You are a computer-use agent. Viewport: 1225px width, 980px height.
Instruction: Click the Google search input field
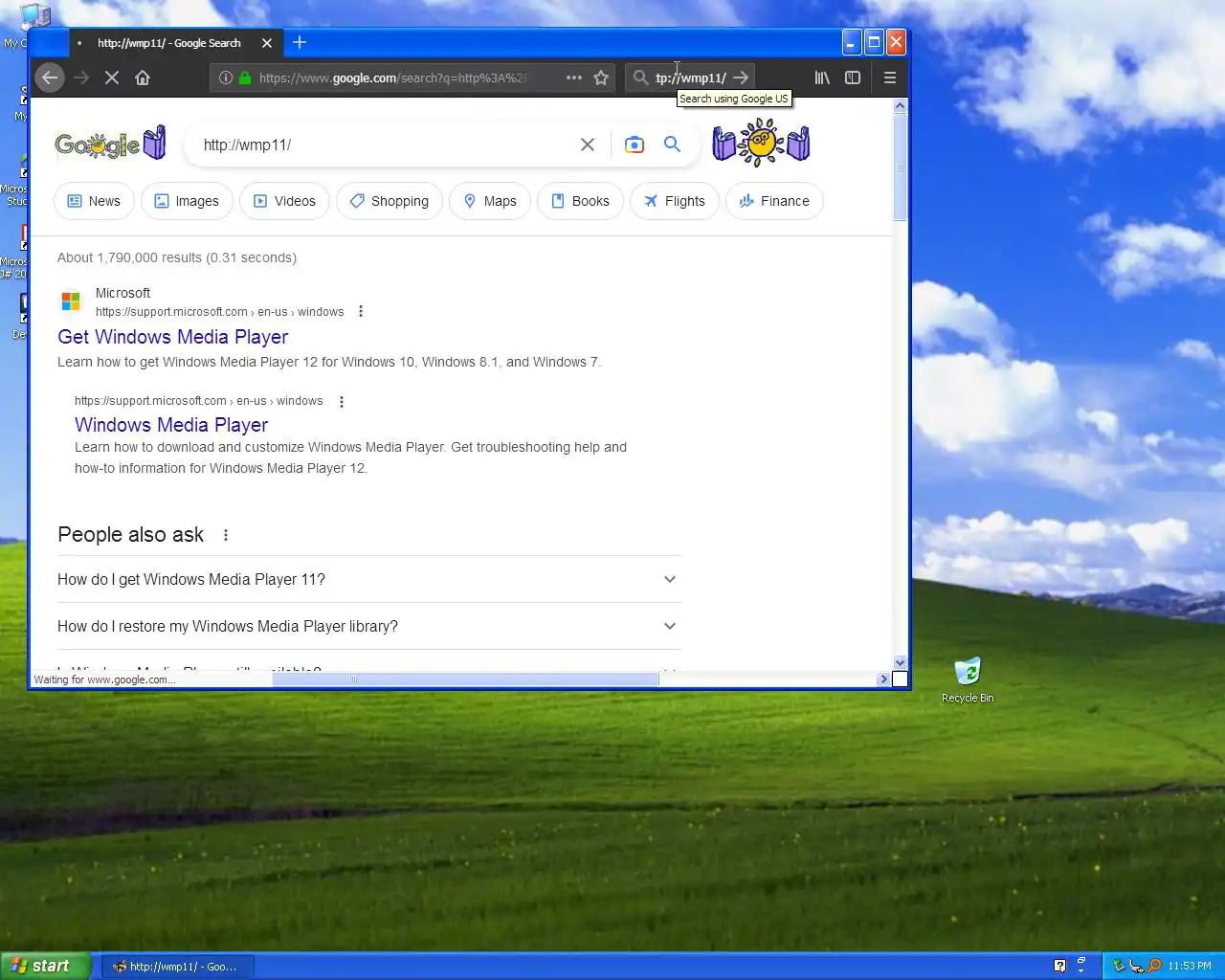point(383,145)
